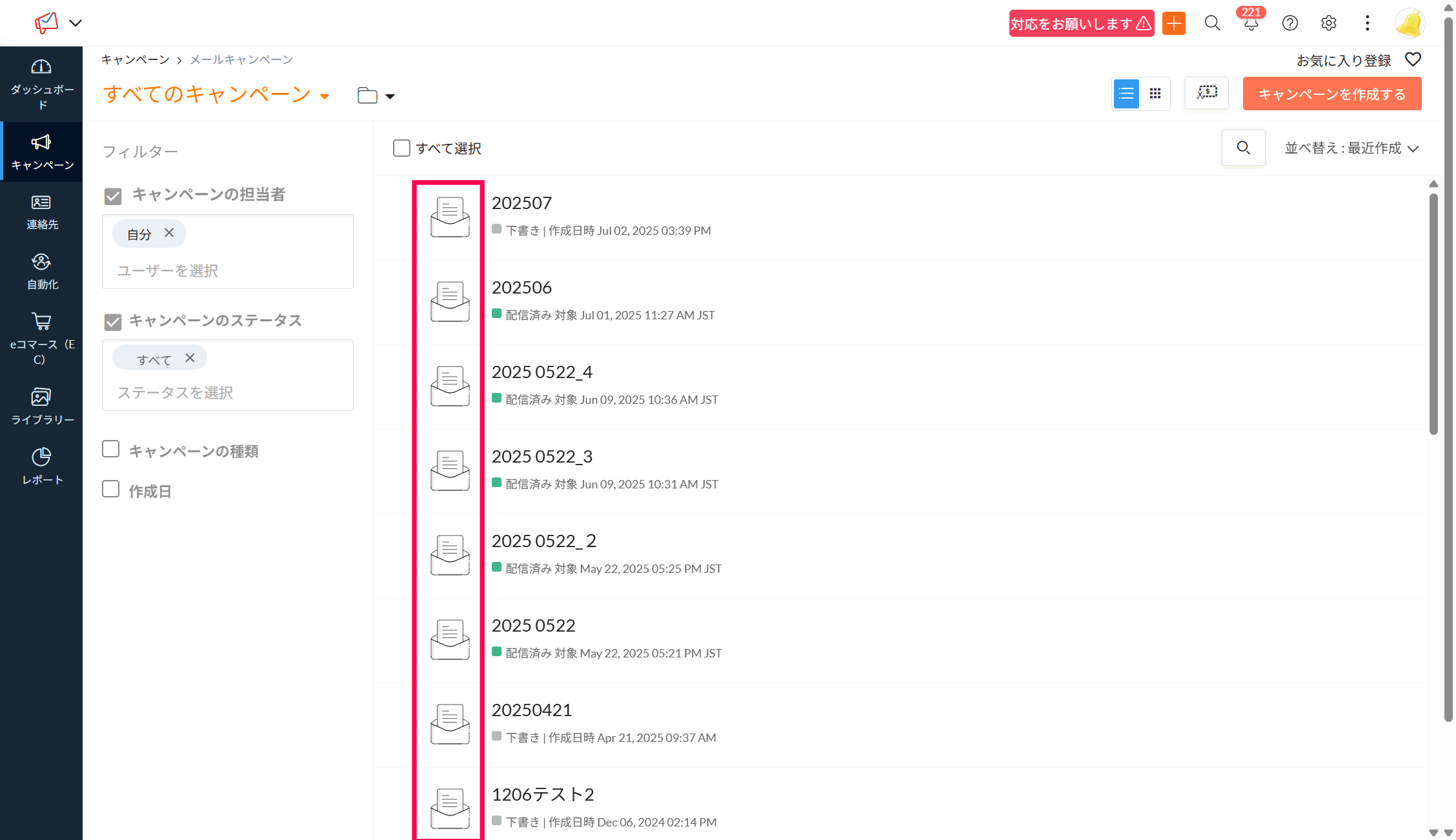The height and width of the screenshot is (840, 1456).
Task: Click the orange plus quick-create icon
Action: [1173, 24]
